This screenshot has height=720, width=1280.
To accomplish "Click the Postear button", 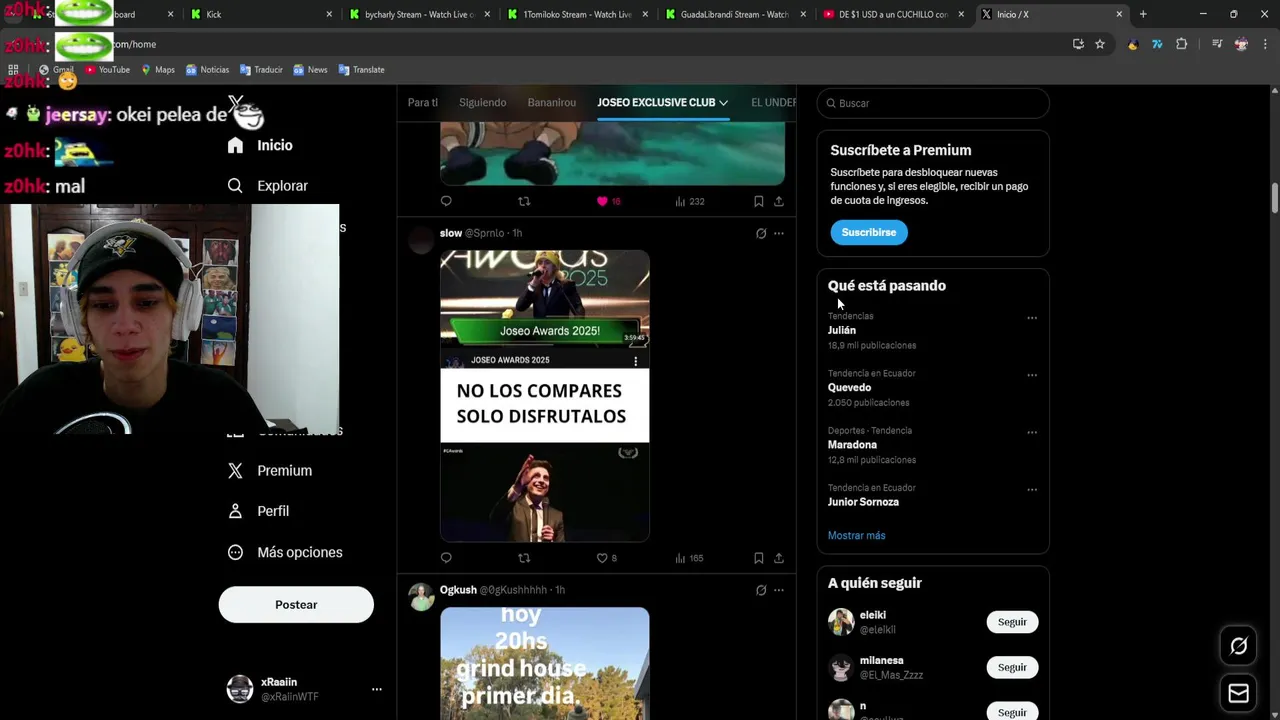I will pyautogui.click(x=296, y=605).
